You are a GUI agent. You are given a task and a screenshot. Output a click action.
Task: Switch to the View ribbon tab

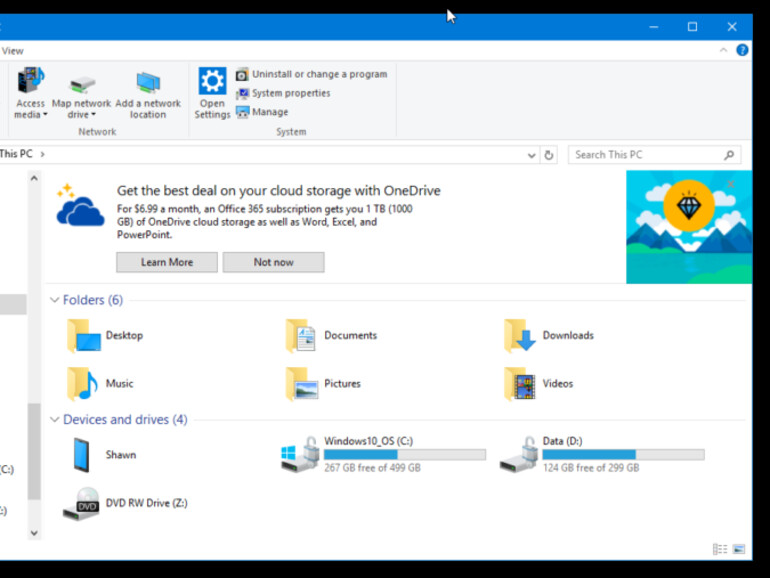(x=12, y=51)
